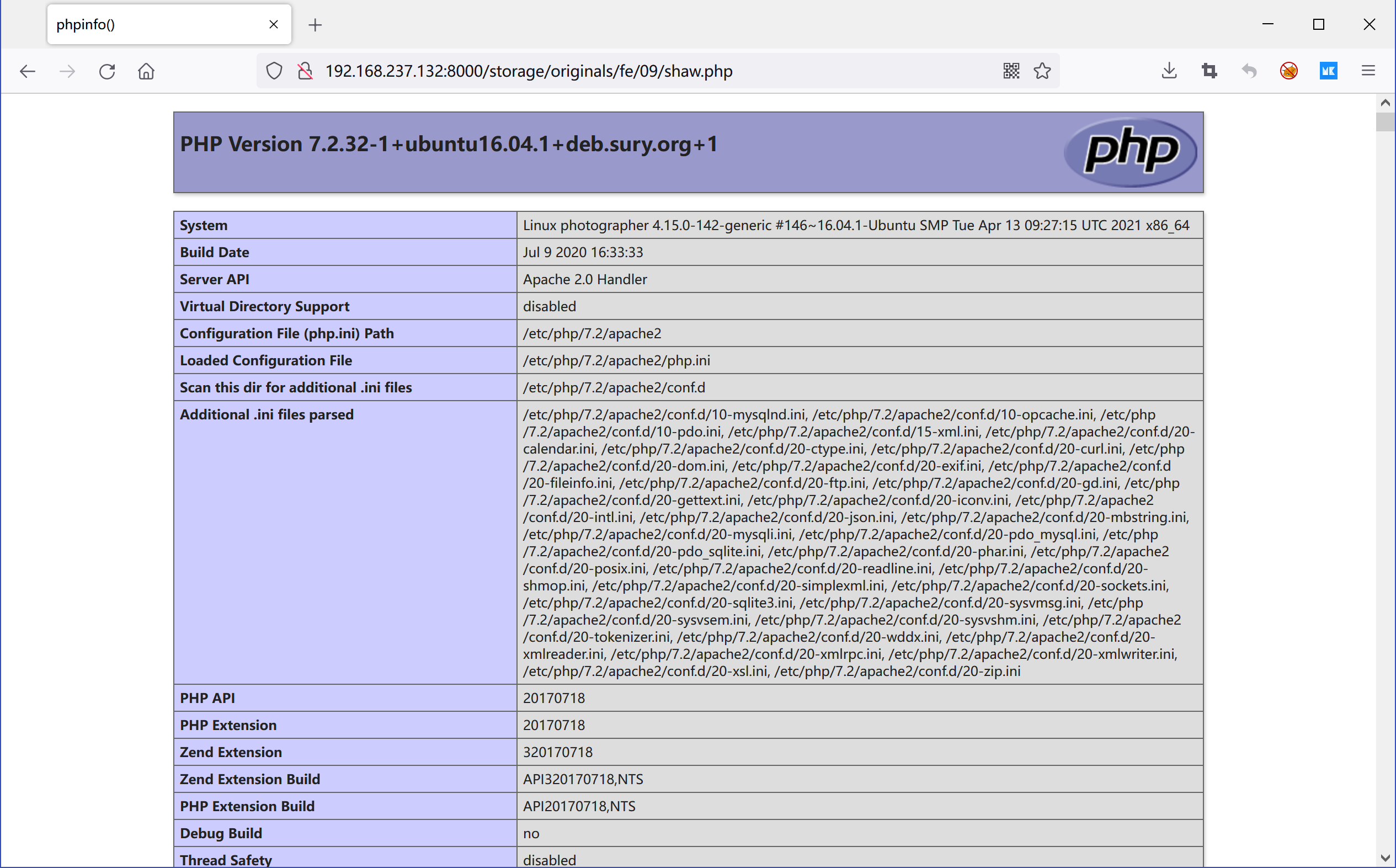The width and height of the screenshot is (1396, 868).
Task: Click /etc/php/7.2/apache2/php.ini value
Action: click(x=616, y=360)
